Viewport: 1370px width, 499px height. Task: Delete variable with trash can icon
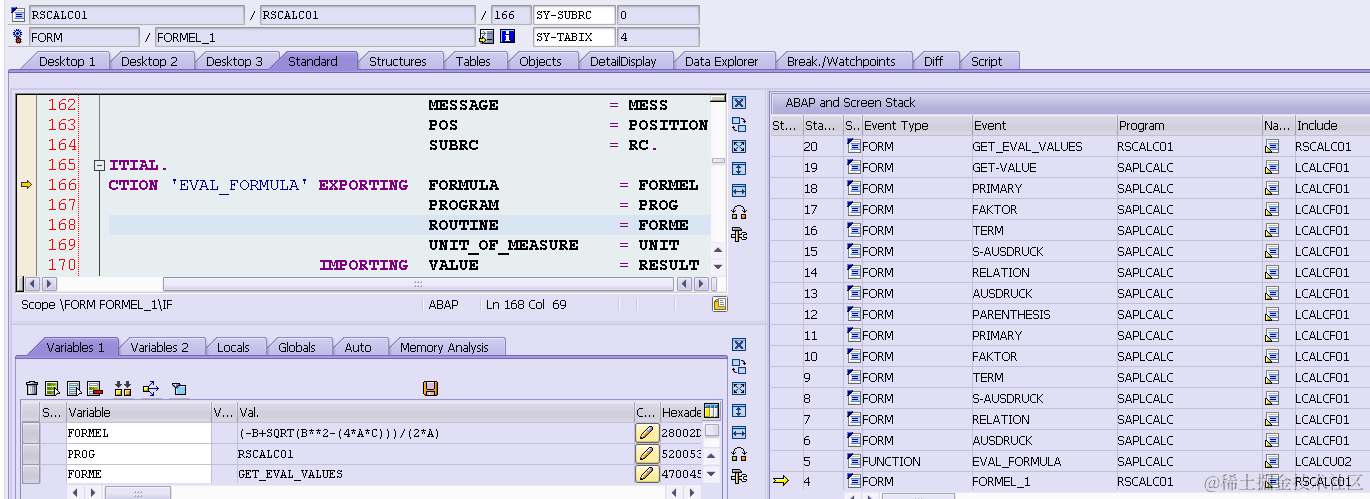32,388
